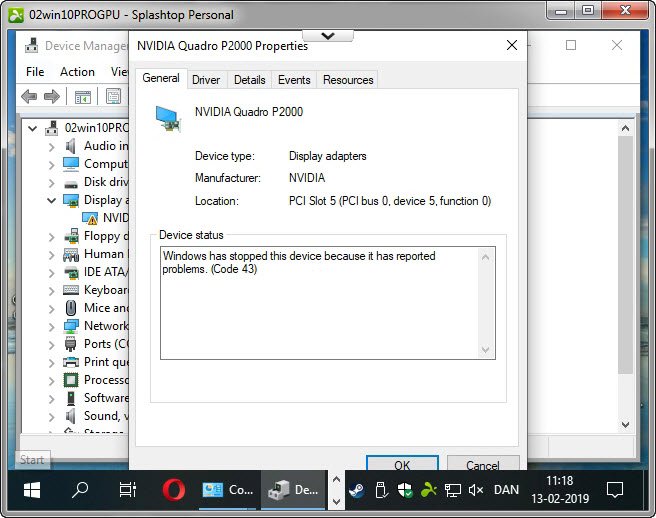Click the Disk drives icon in tree
This screenshot has width=656, height=518.
tap(71, 183)
